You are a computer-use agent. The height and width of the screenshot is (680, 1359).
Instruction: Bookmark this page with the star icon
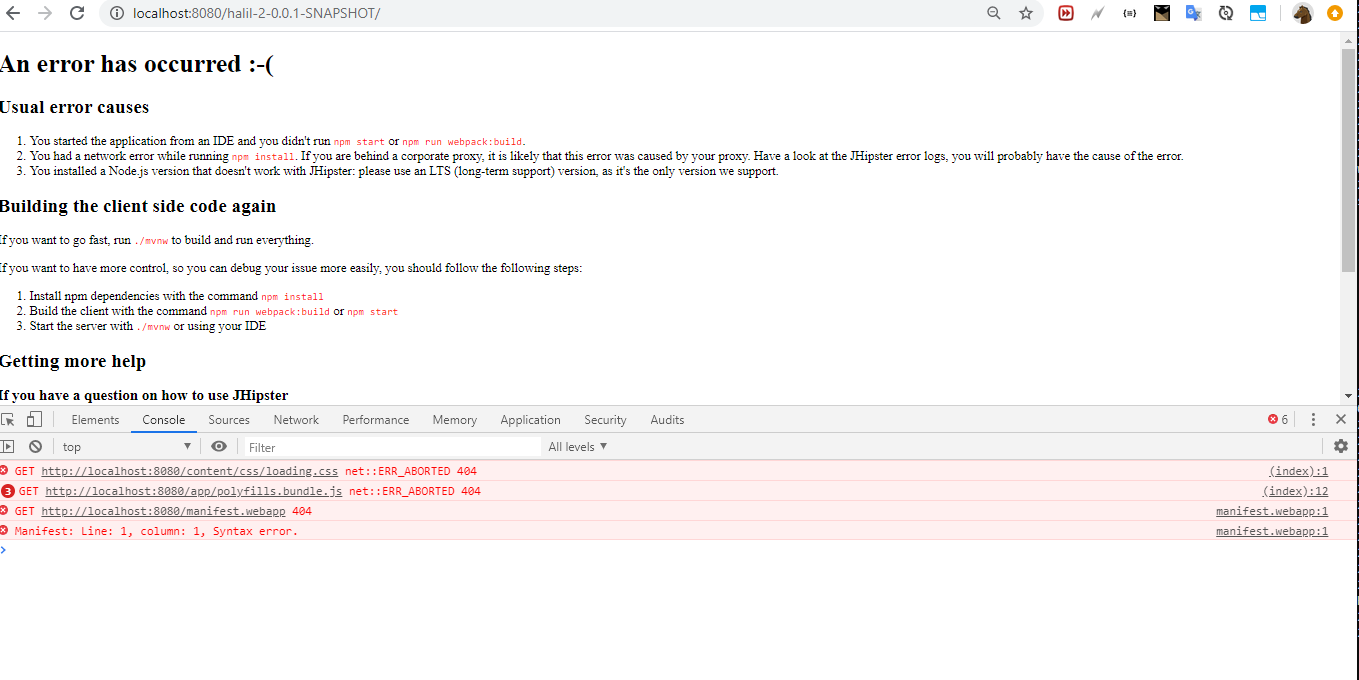point(1026,13)
